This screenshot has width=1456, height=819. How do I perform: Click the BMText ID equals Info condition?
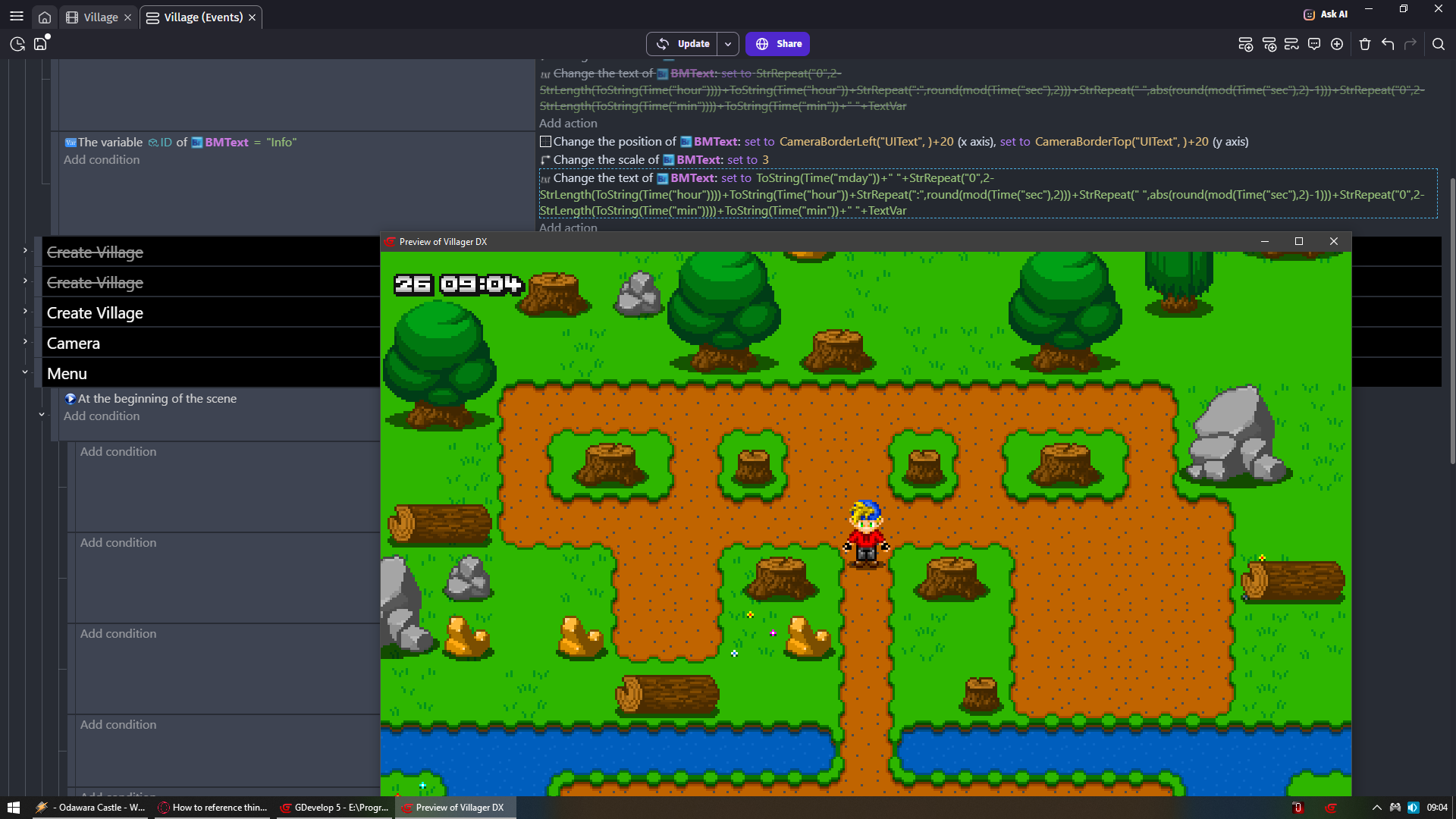click(x=180, y=143)
